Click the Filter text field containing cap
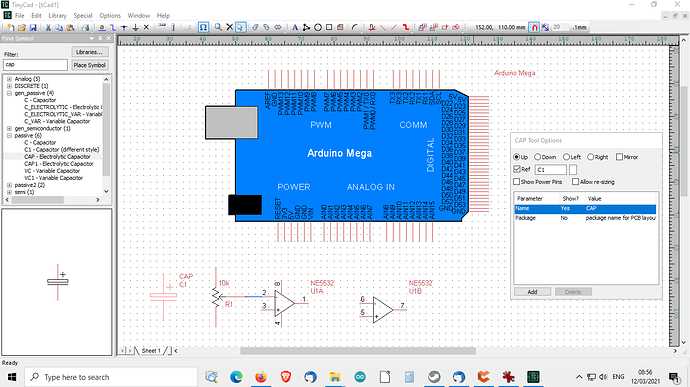This screenshot has width=690, height=387. (x=35, y=65)
